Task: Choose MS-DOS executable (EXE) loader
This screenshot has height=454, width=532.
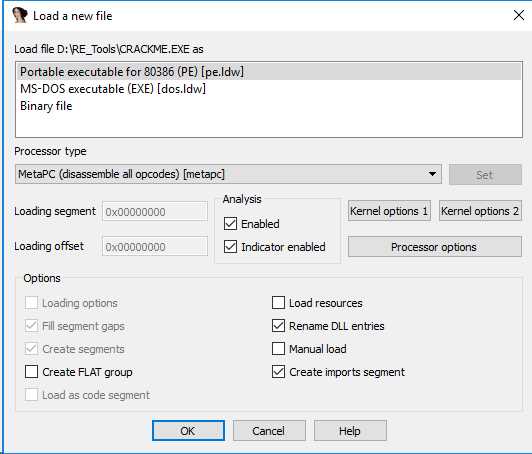Action: click(269, 89)
